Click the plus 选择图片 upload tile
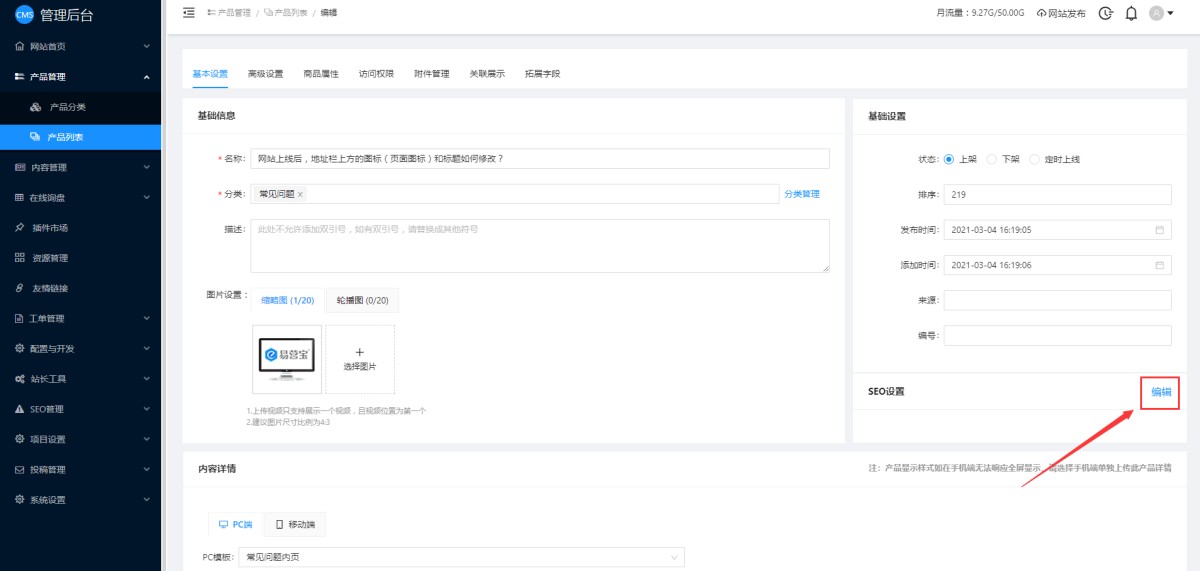Screen dimensions: 1200x571 360,359
